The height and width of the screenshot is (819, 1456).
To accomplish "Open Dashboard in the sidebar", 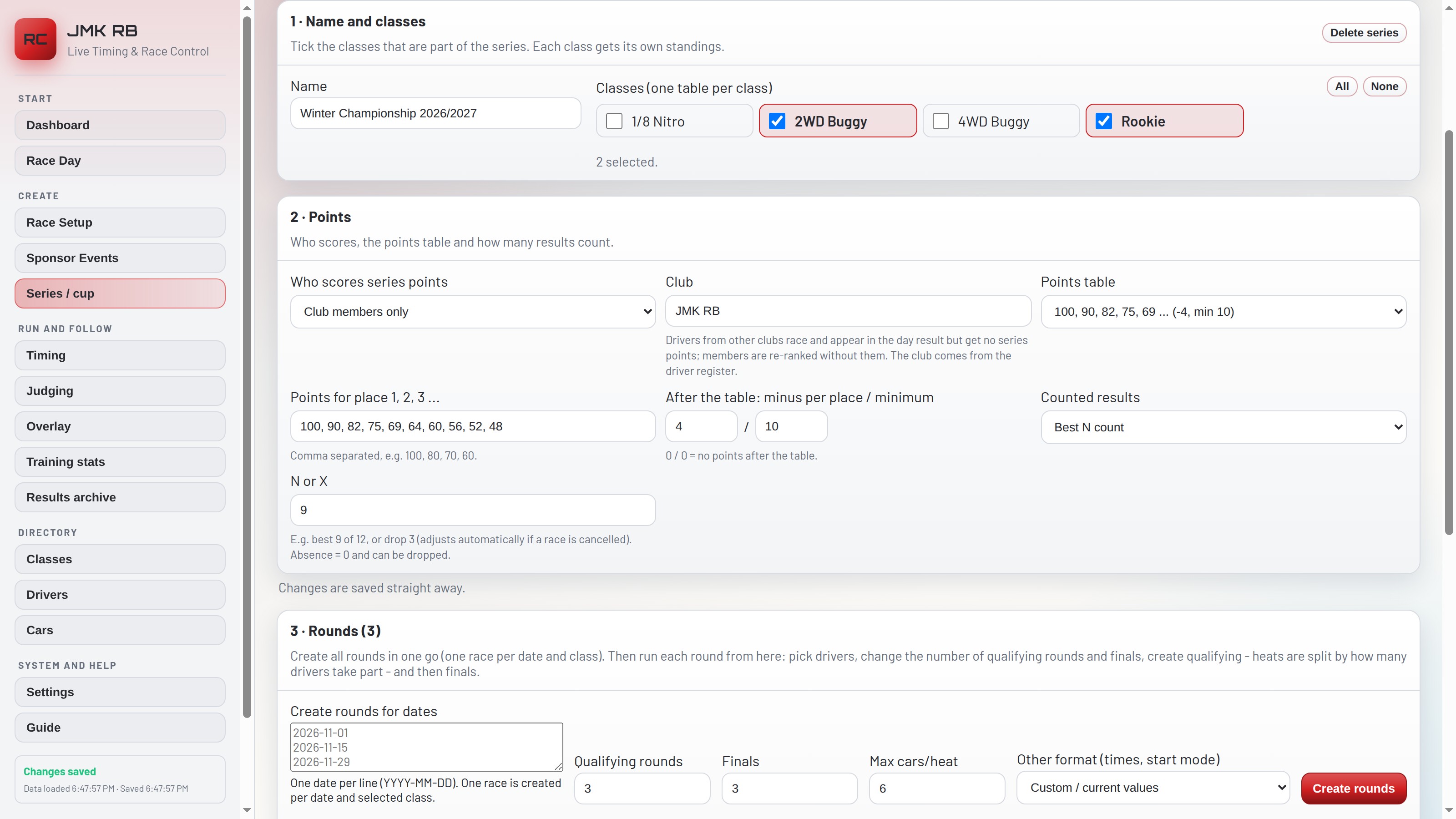I will 120,125.
